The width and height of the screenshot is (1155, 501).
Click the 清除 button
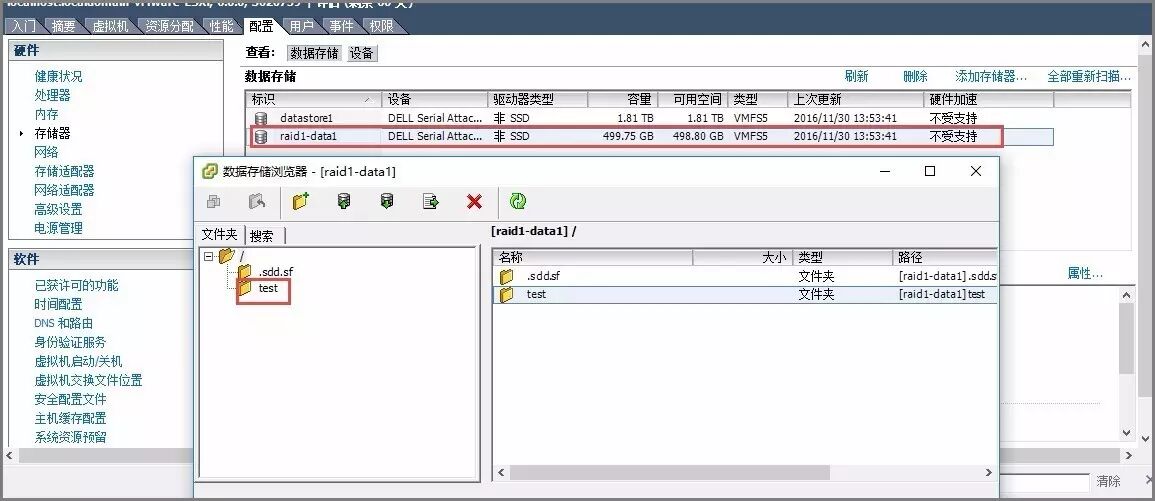point(1109,481)
